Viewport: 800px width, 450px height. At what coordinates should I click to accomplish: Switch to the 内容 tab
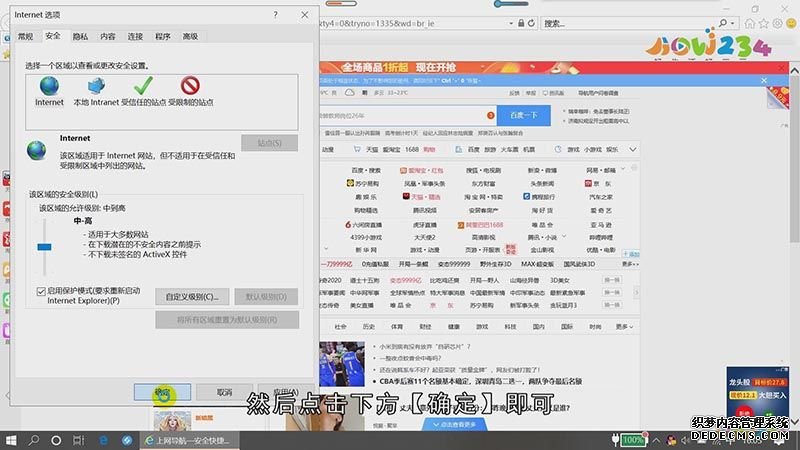(x=108, y=36)
